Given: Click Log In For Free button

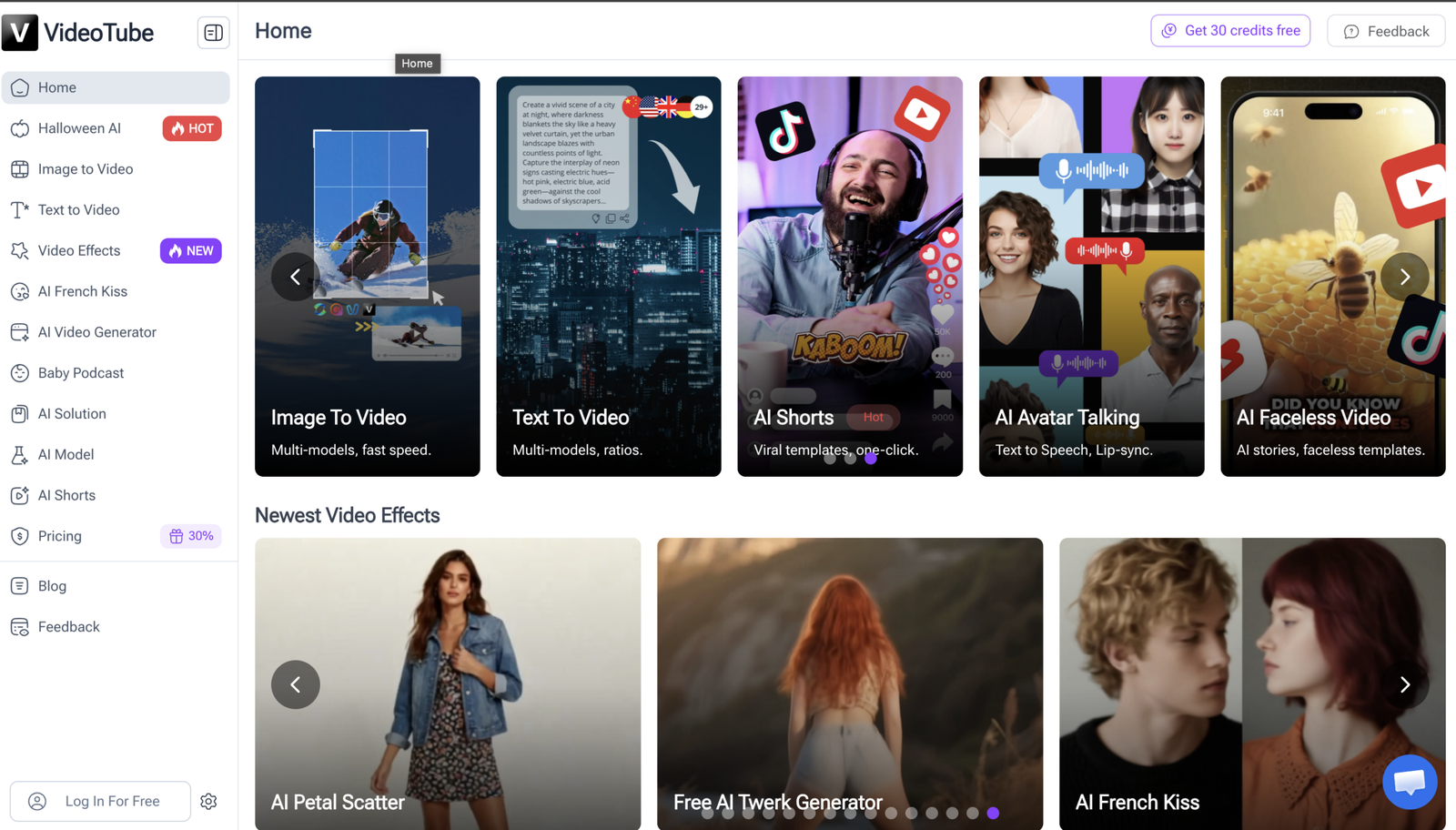Looking at the screenshot, I should coord(100,801).
